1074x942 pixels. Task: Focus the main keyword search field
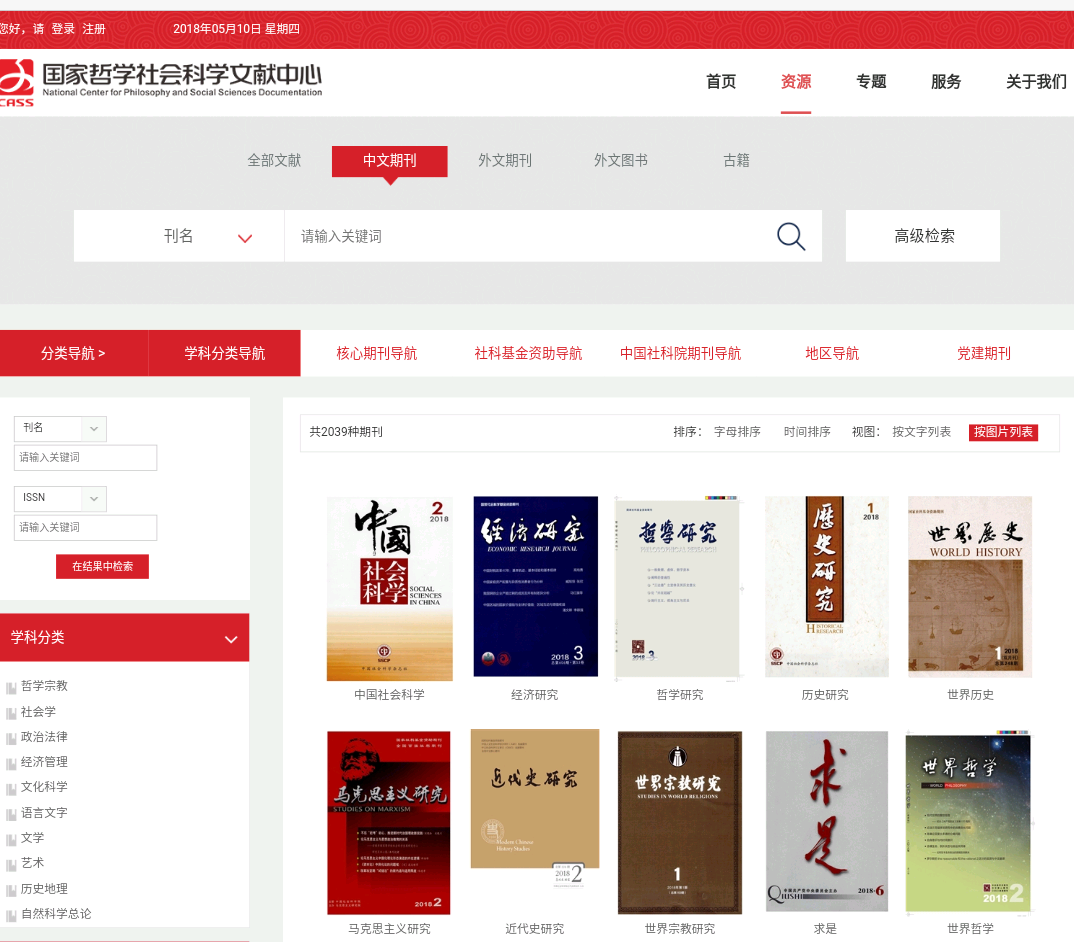coord(527,236)
